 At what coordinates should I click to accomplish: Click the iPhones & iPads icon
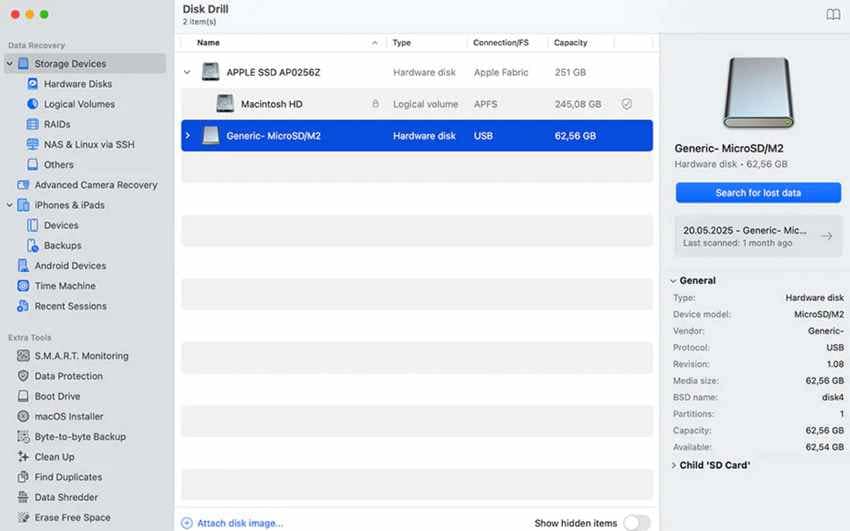[23, 205]
